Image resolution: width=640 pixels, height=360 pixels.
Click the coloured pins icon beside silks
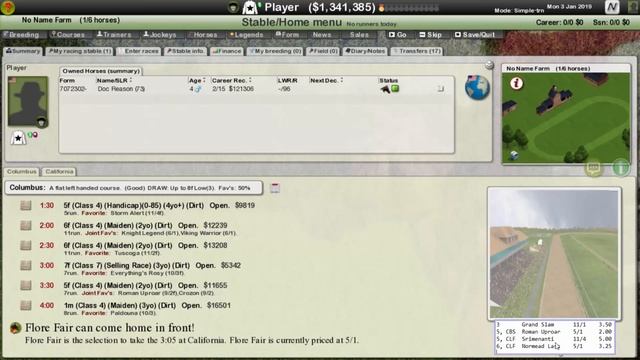tap(33, 135)
